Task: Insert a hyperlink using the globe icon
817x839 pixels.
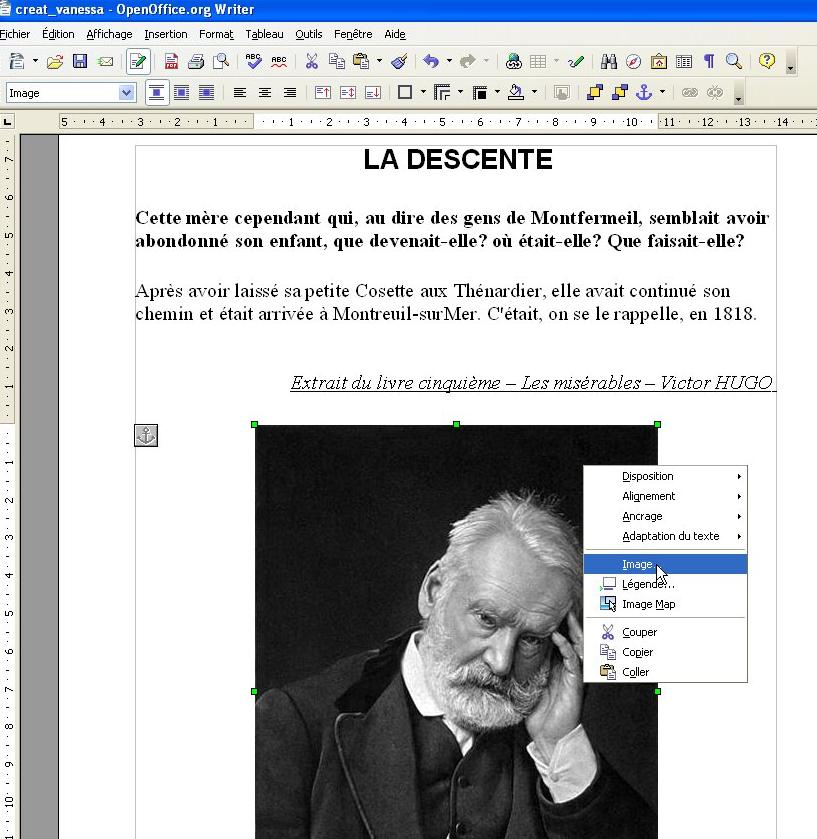Action: (x=514, y=62)
